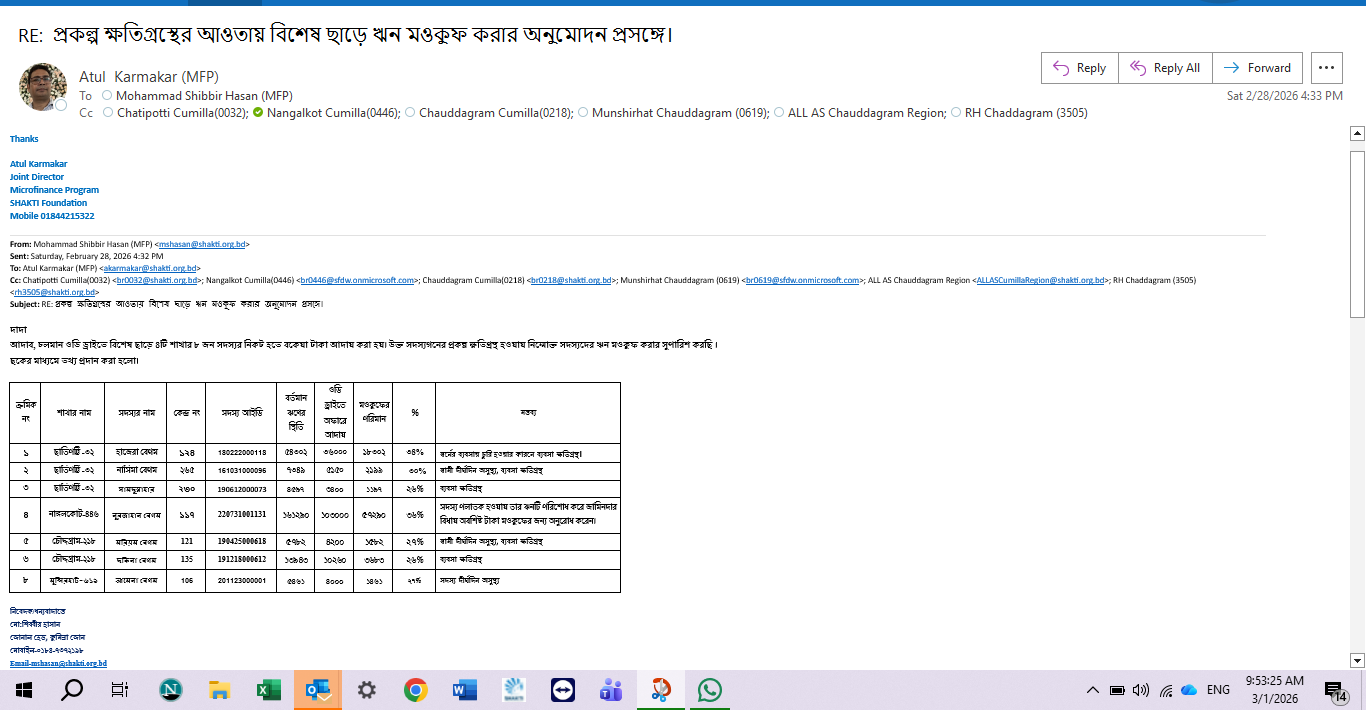1366x710 pixels.
Task: Click green presence status of Nangalkot Cumilla(0446)
Action: (258, 113)
